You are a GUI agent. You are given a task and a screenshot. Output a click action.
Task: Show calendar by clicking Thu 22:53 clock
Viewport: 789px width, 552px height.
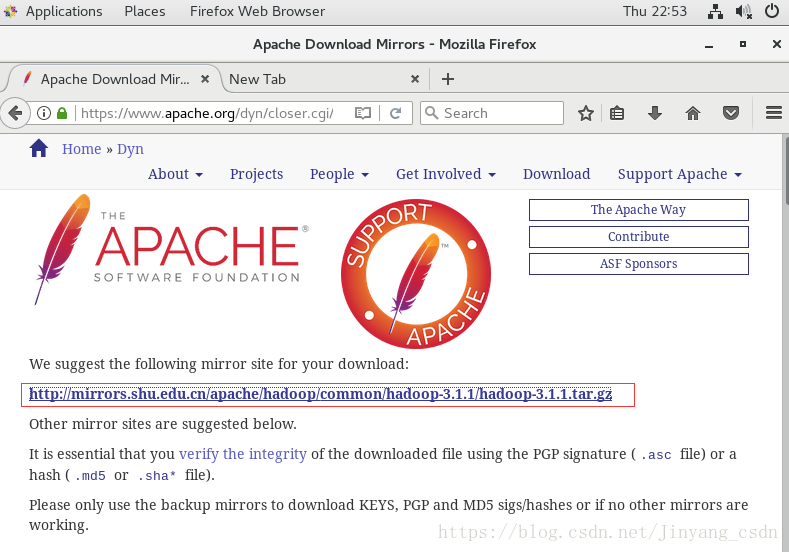coord(655,11)
